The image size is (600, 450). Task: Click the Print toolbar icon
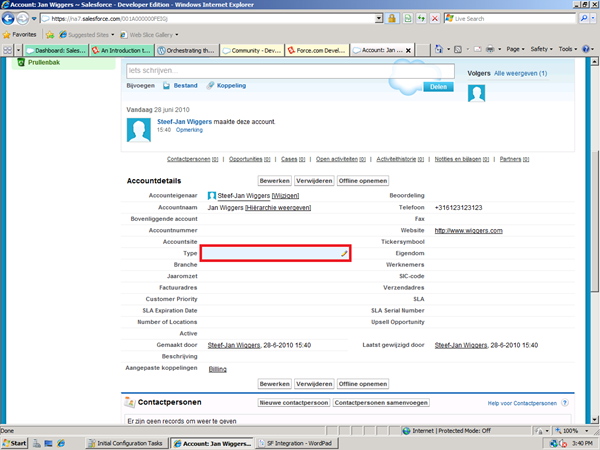490,49
